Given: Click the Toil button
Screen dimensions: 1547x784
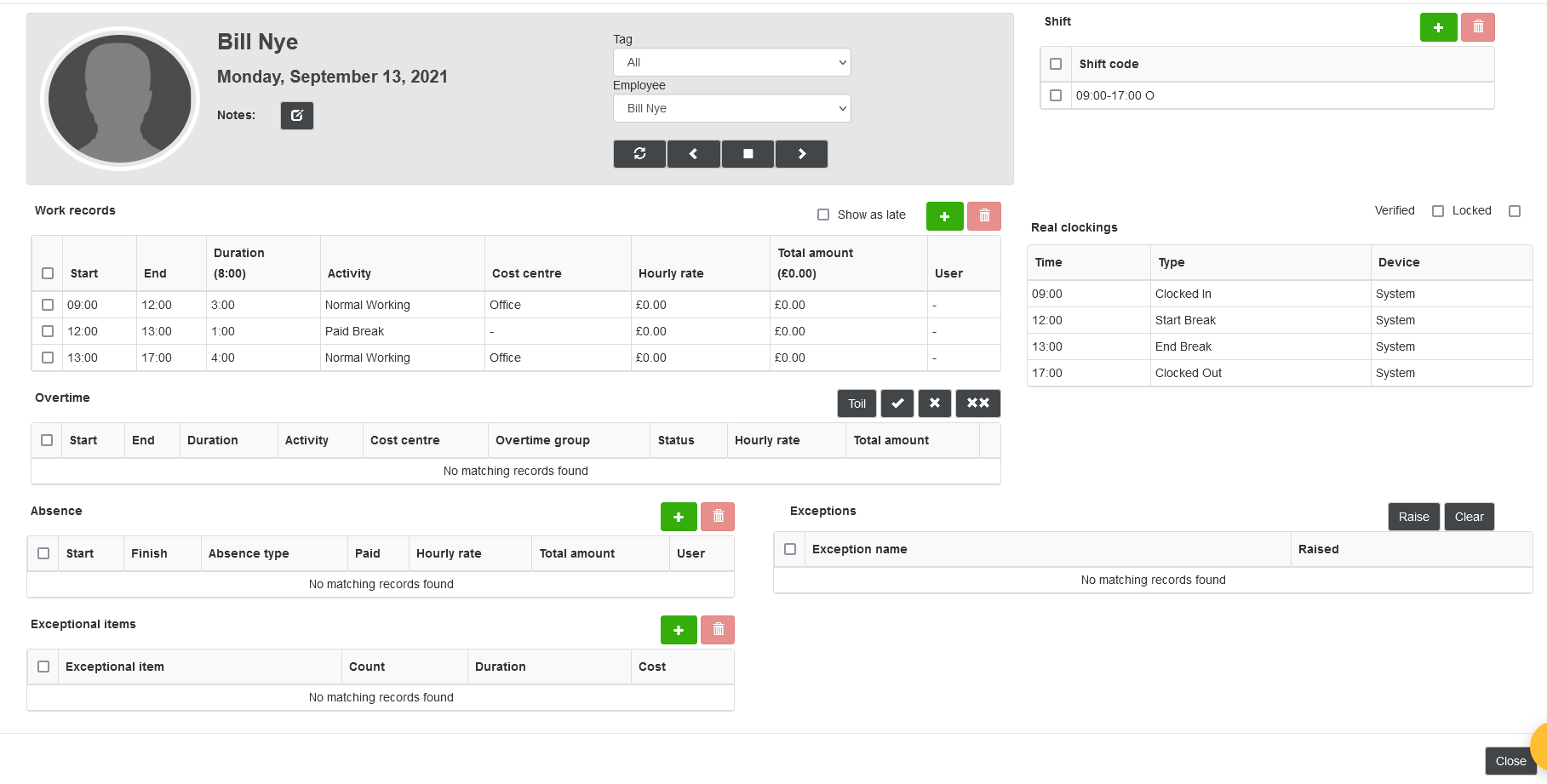Looking at the screenshot, I should coord(857,403).
